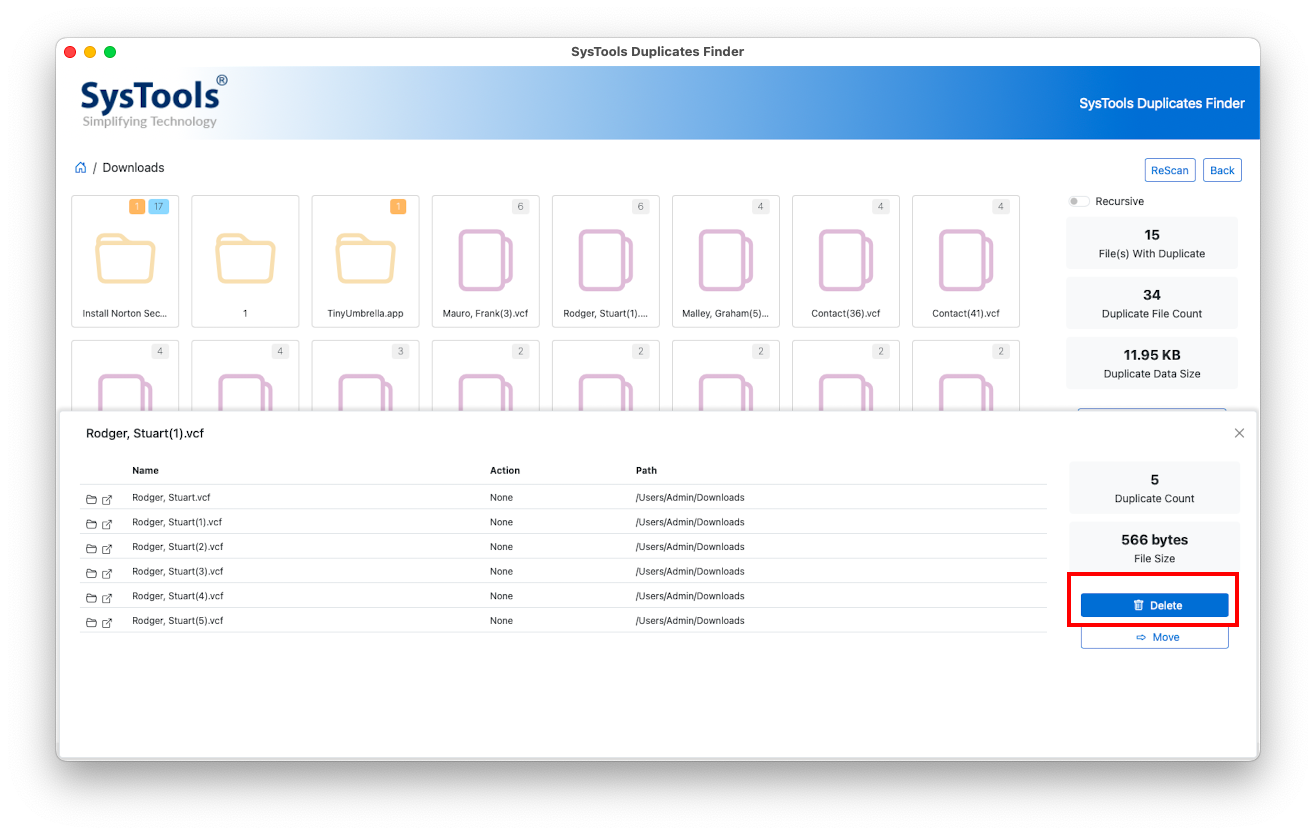Click external open icon for Rodger, Stuart(1).vcf row
This screenshot has width=1316, height=835.
click(x=107, y=524)
